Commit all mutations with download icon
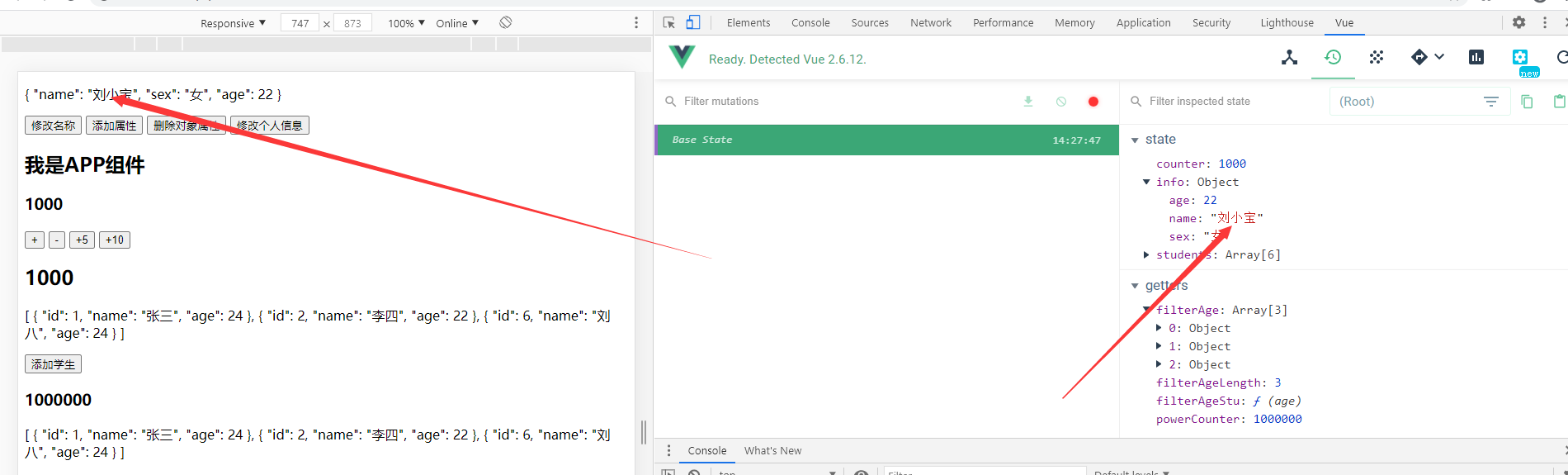 tap(1028, 102)
